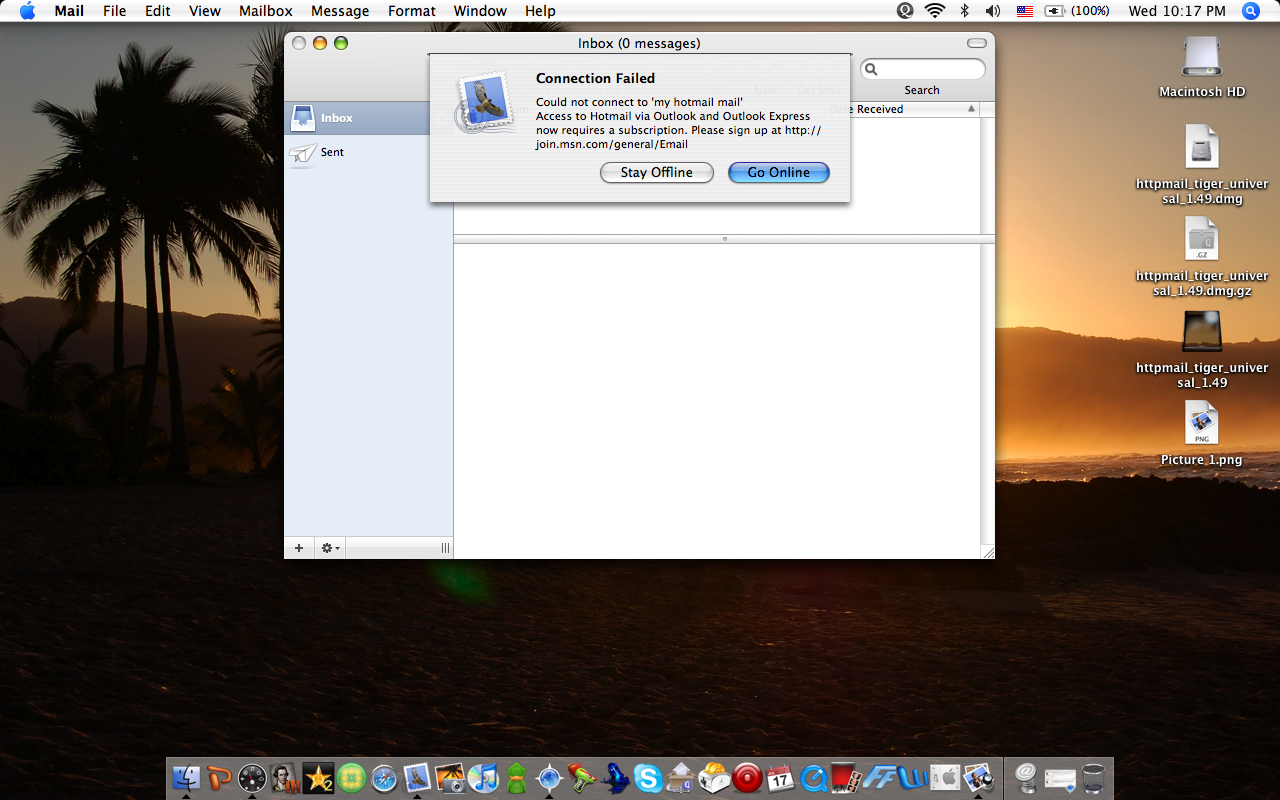The width and height of the screenshot is (1280, 800).
Task: Click the Spotlight search icon
Action: coord(1250,11)
